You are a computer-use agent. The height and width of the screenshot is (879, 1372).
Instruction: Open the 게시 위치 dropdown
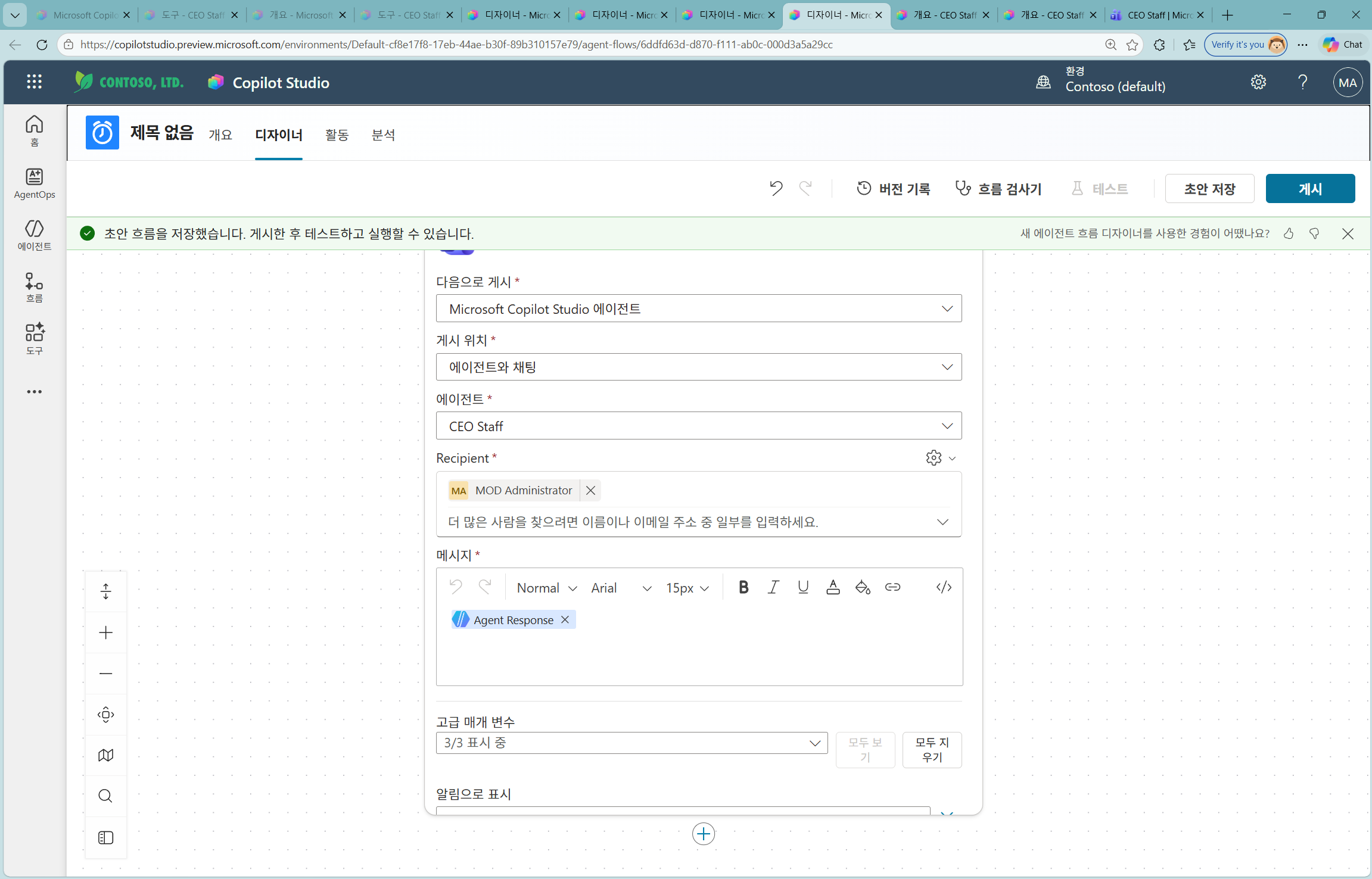click(699, 367)
